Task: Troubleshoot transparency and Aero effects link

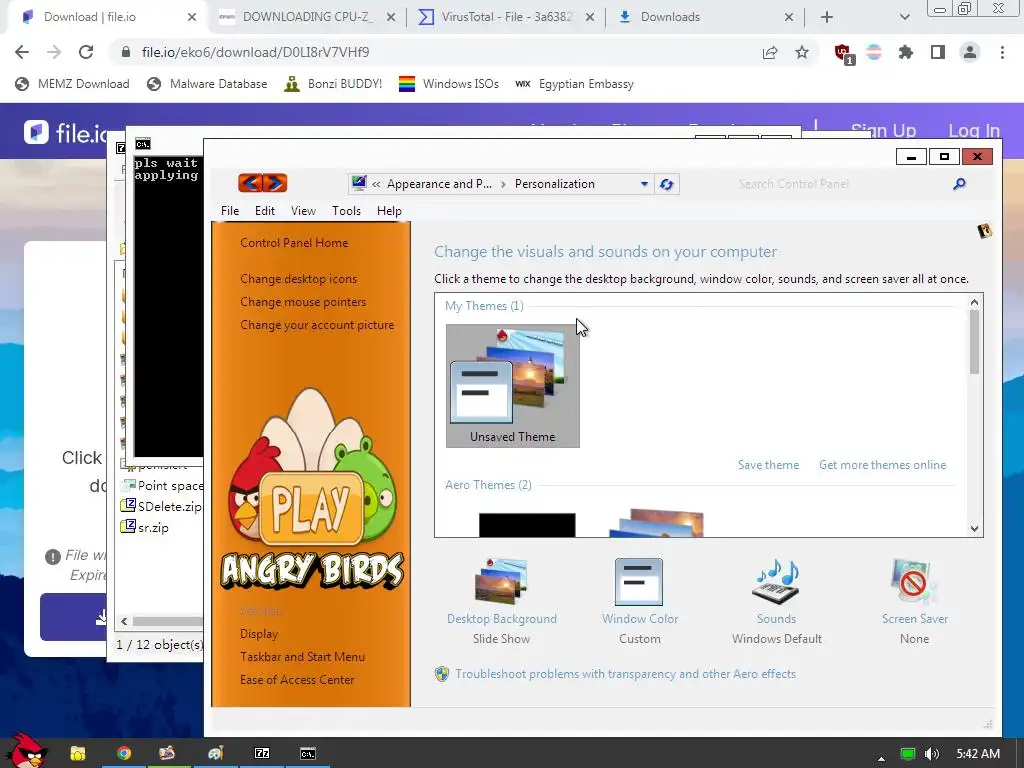Action: 625,674
